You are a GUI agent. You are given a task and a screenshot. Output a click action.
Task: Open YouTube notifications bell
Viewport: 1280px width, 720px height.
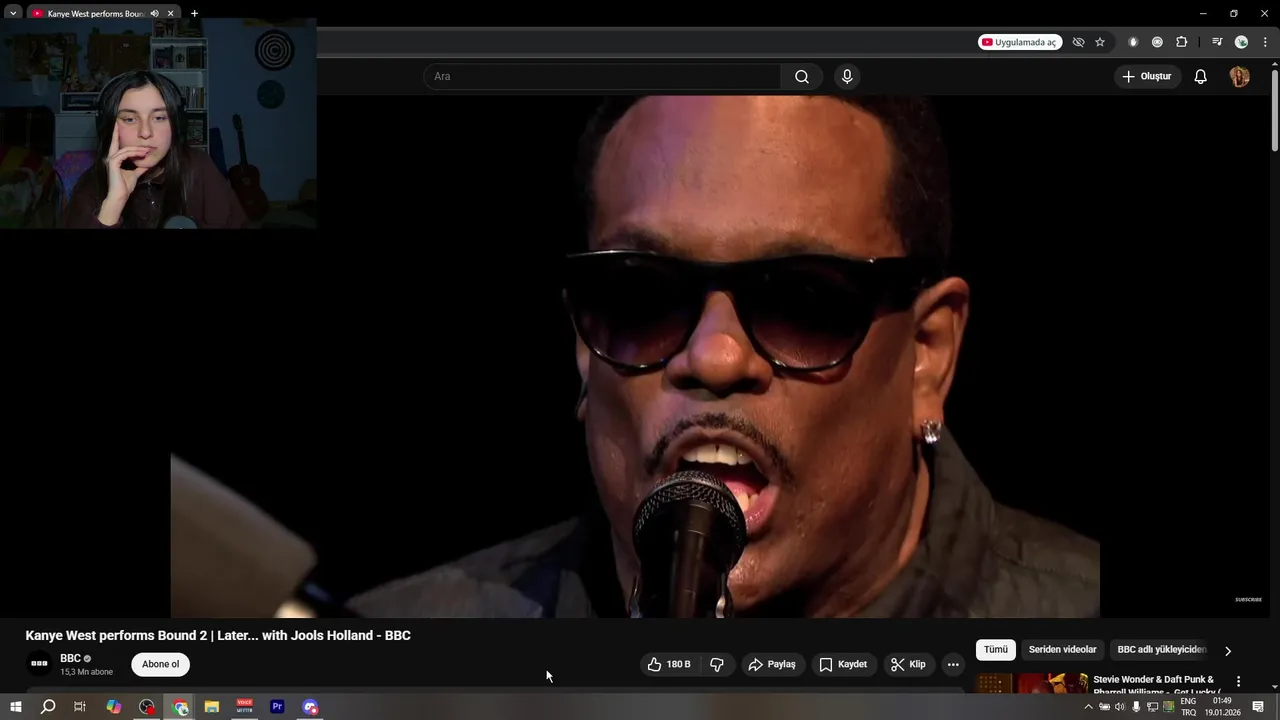(x=1201, y=77)
